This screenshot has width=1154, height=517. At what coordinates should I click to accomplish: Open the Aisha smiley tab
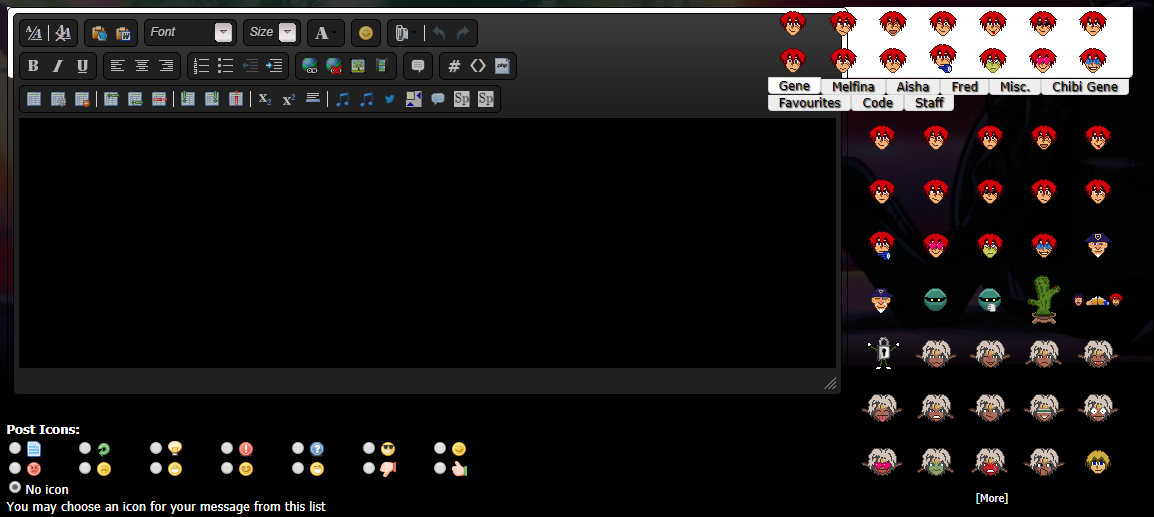tap(913, 87)
